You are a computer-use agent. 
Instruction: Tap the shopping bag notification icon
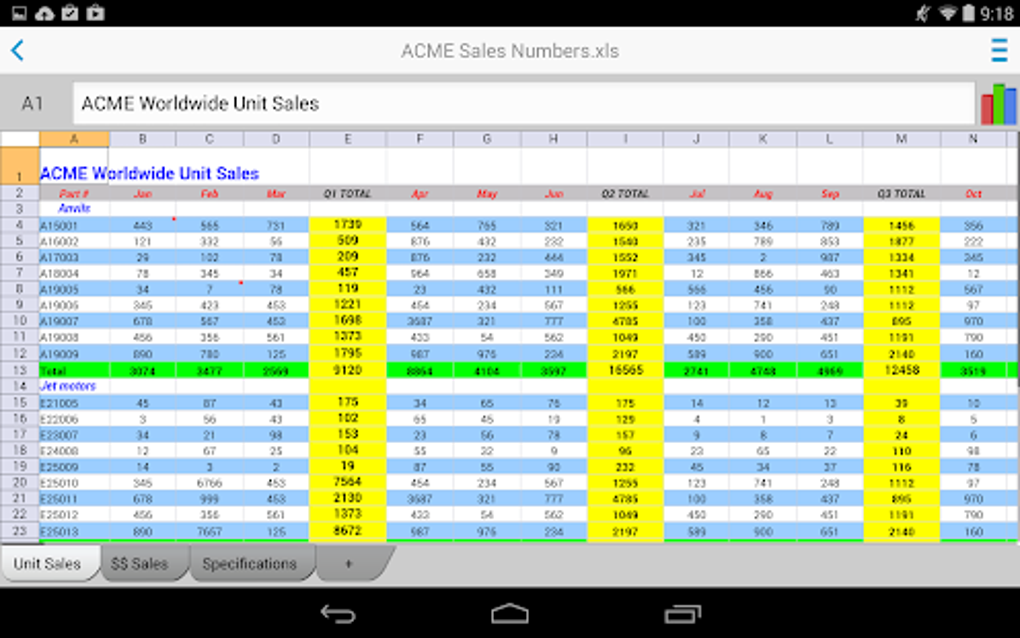click(96, 13)
